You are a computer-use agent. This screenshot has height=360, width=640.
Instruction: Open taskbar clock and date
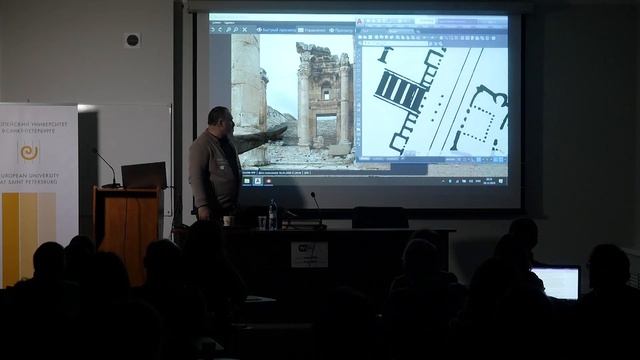point(489,181)
